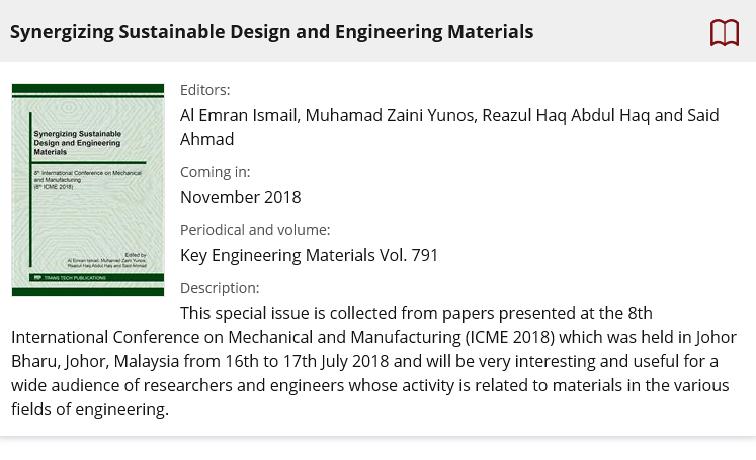The width and height of the screenshot is (756, 460).
Task: Click the green book cover thumbnail
Action: pyautogui.click(x=88, y=190)
